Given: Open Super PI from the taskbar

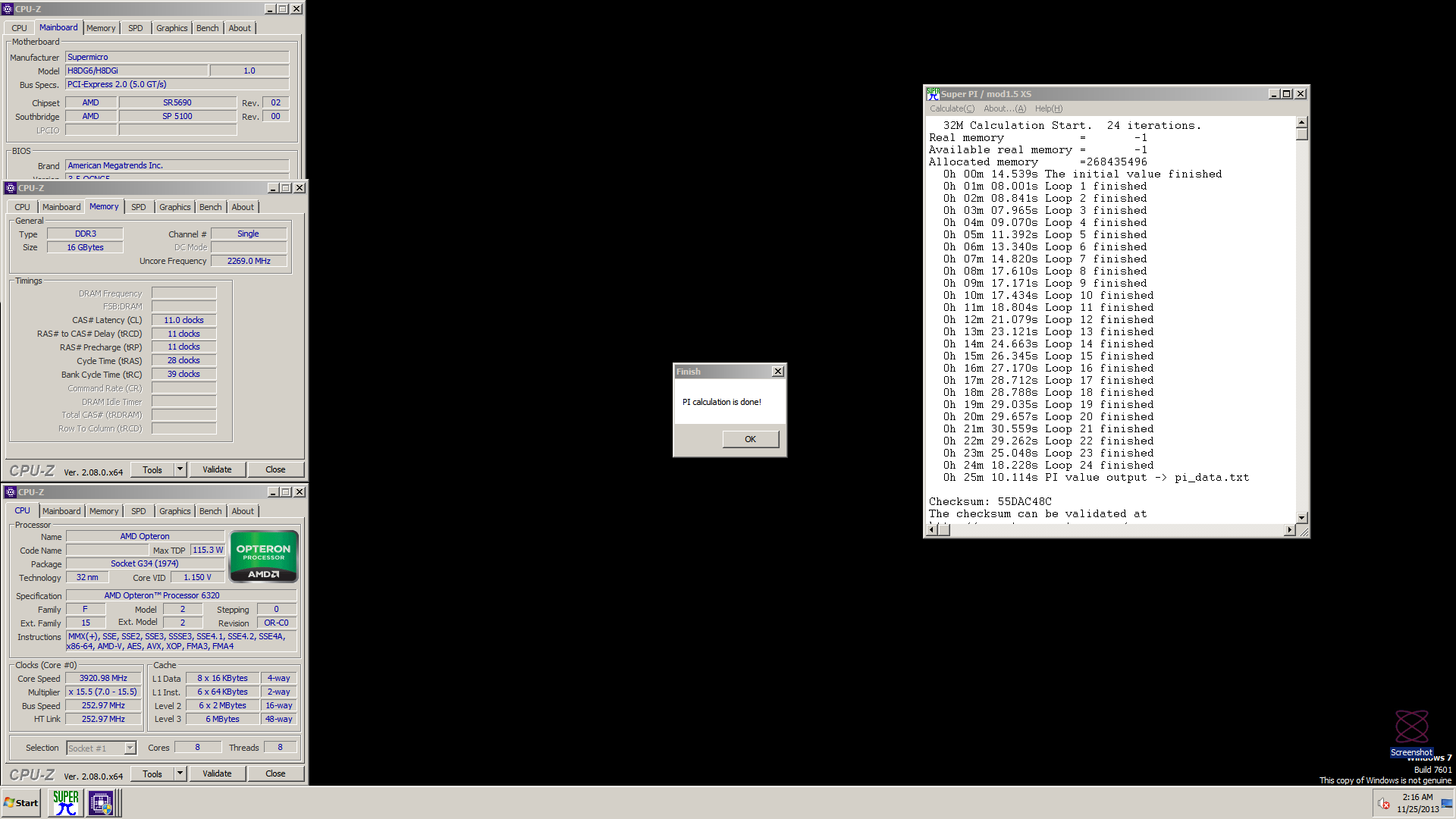Looking at the screenshot, I should (x=66, y=803).
